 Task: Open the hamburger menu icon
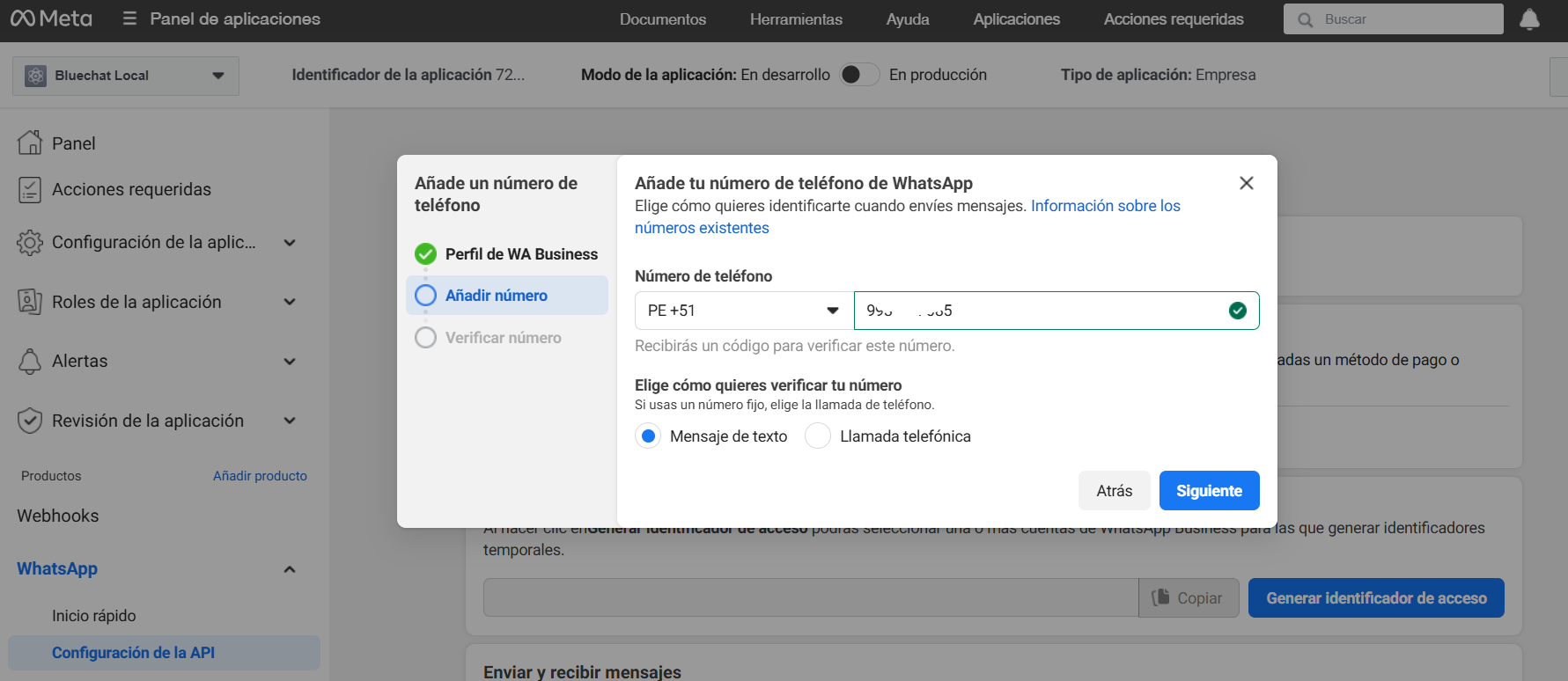click(x=129, y=18)
